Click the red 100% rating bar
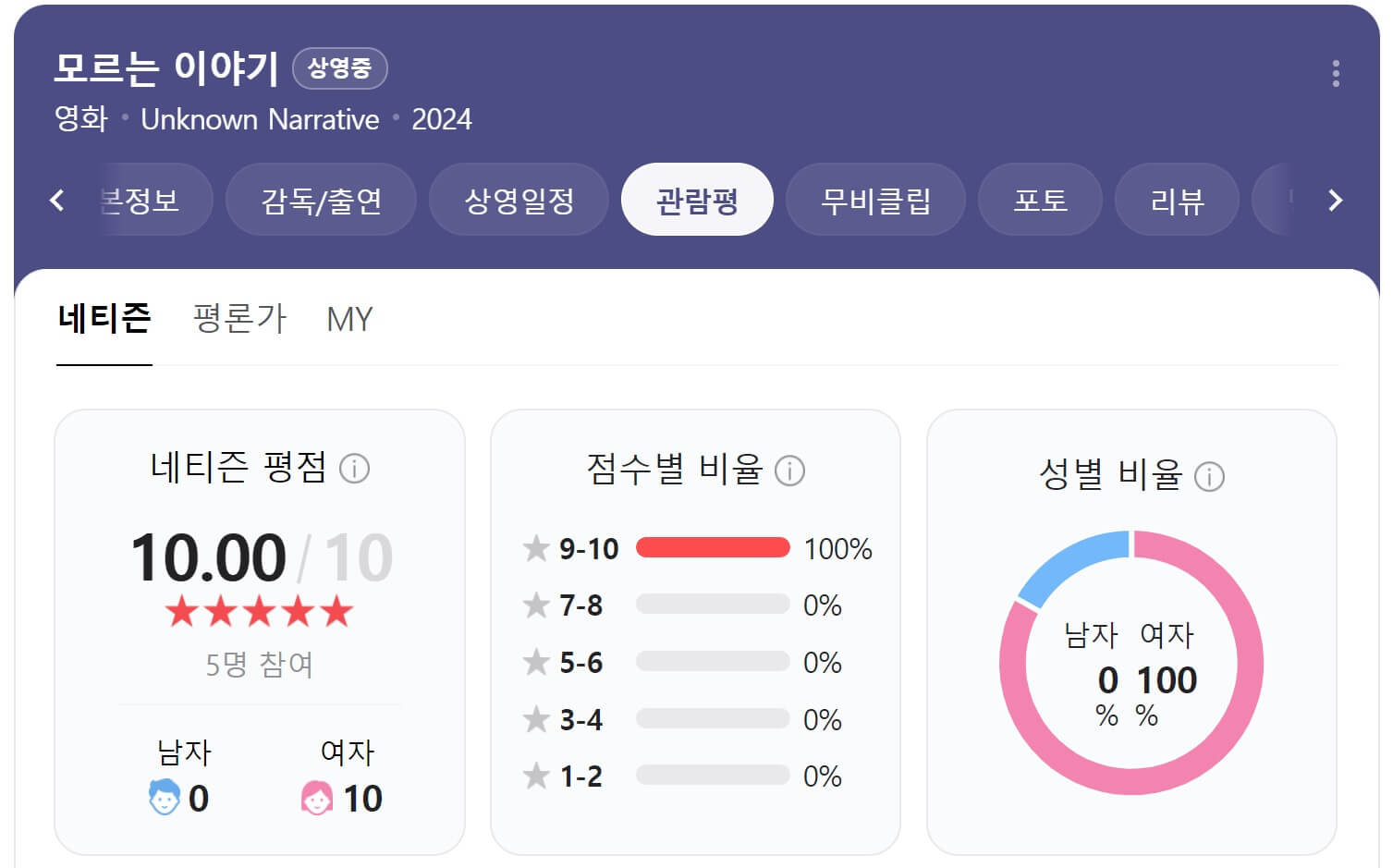The image size is (1393, 868). [x=712, y=547]
